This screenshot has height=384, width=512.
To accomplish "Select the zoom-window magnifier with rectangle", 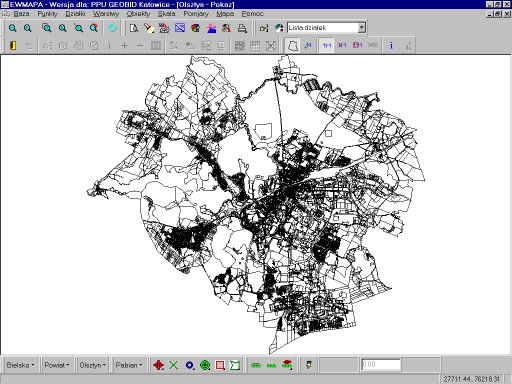I will 47,28.
